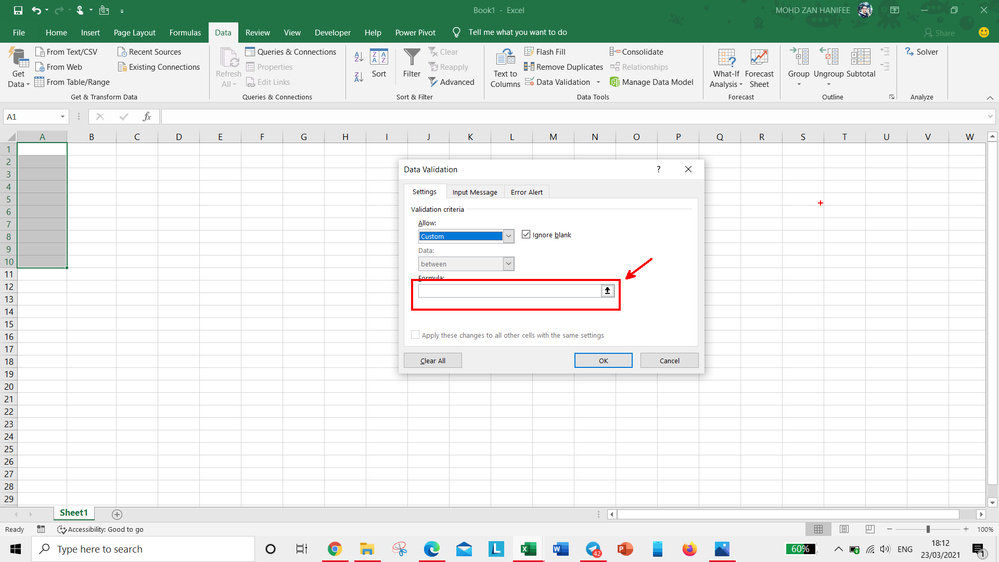Click the Insert Function fx icon

click(147, 117)
